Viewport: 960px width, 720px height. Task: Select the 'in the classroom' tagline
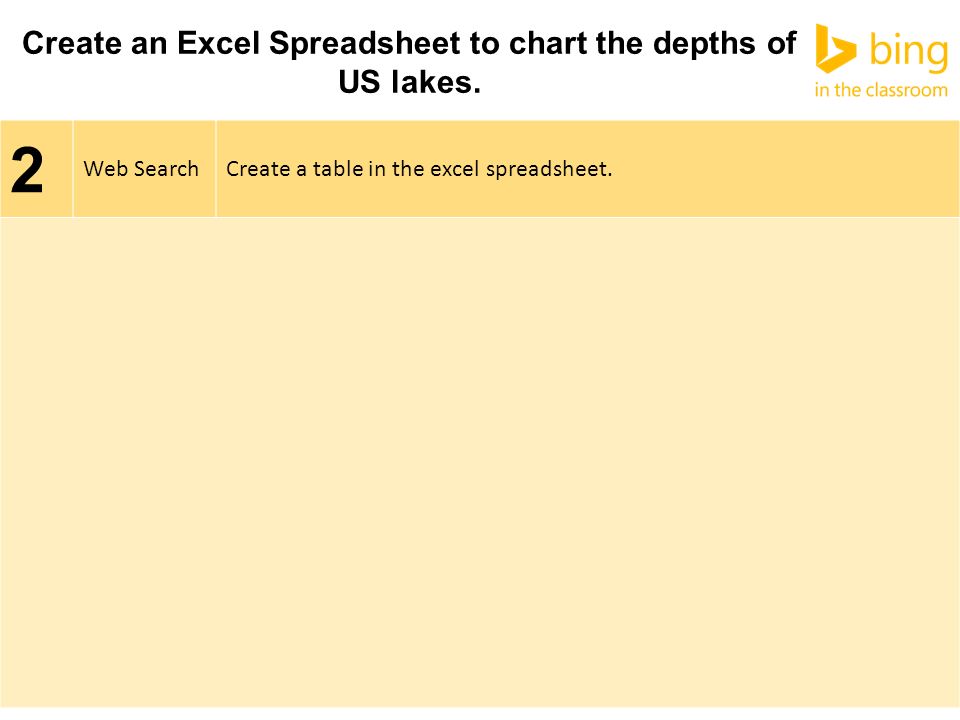click(x=881, y=90)
